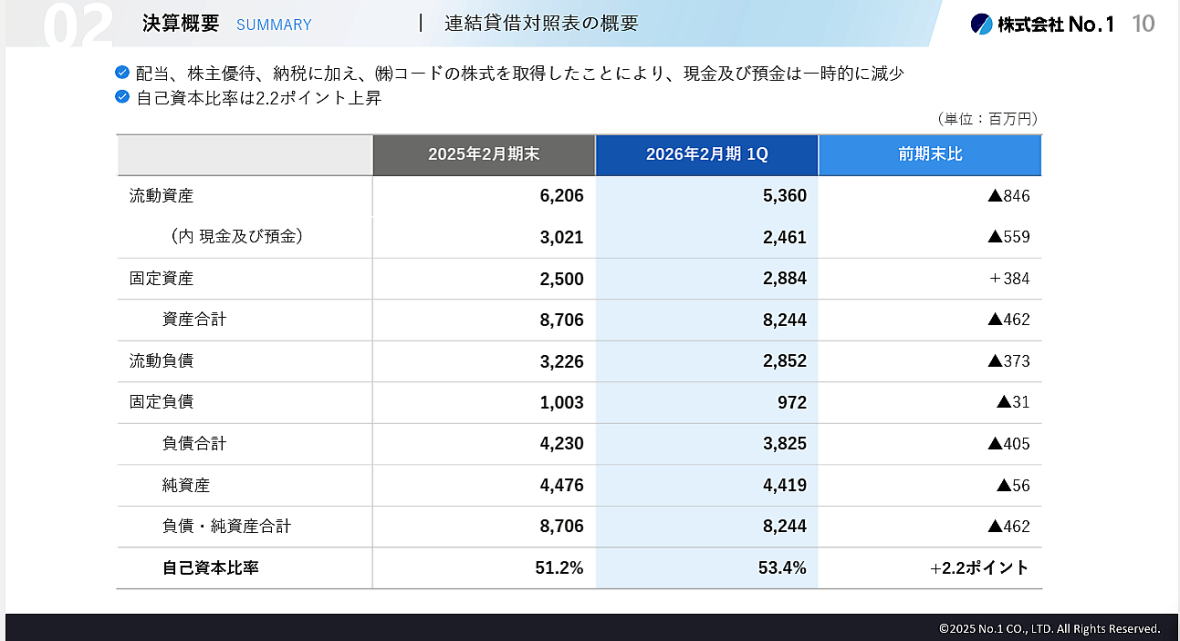
Task: Select the 固定資産 row label
Action: [161, 278]
